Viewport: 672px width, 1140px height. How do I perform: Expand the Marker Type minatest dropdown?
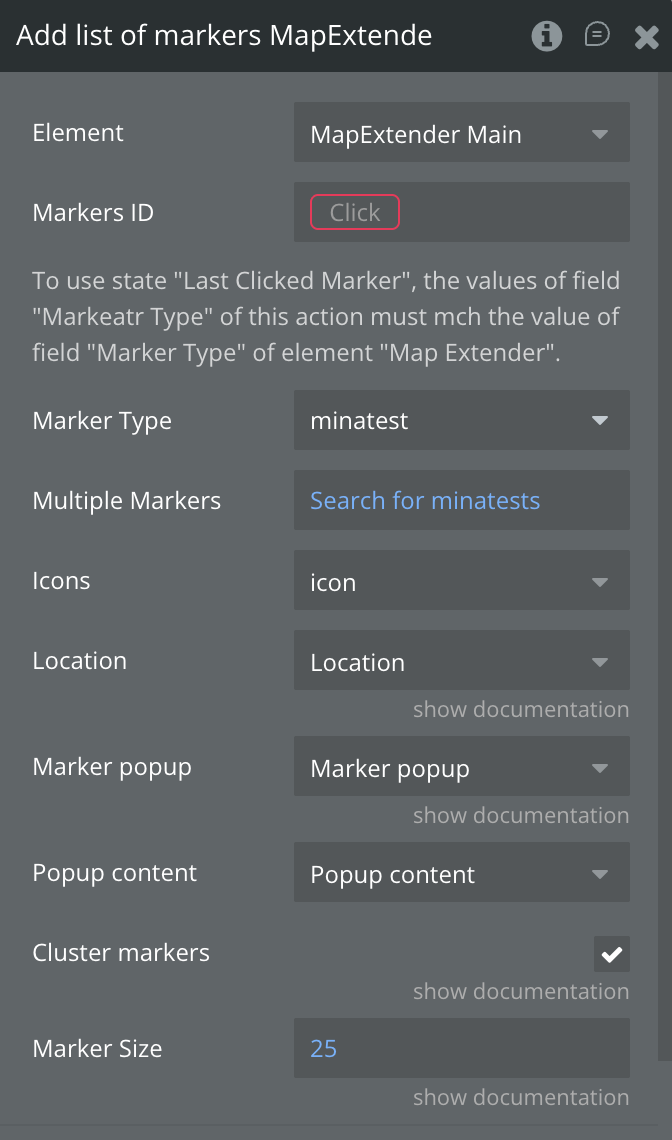[461, 421]
